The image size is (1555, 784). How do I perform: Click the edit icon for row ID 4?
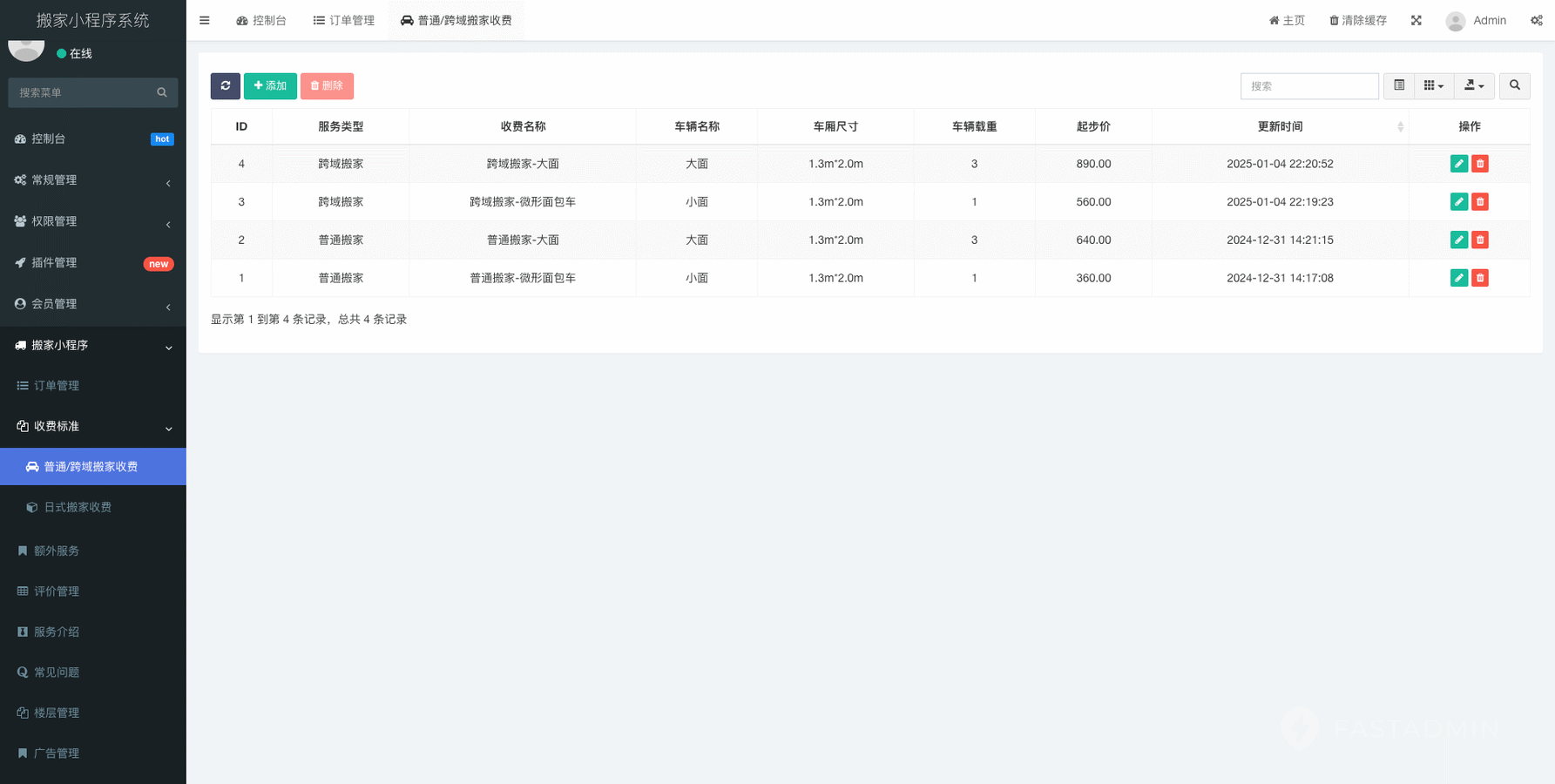tap(1458, 164)
